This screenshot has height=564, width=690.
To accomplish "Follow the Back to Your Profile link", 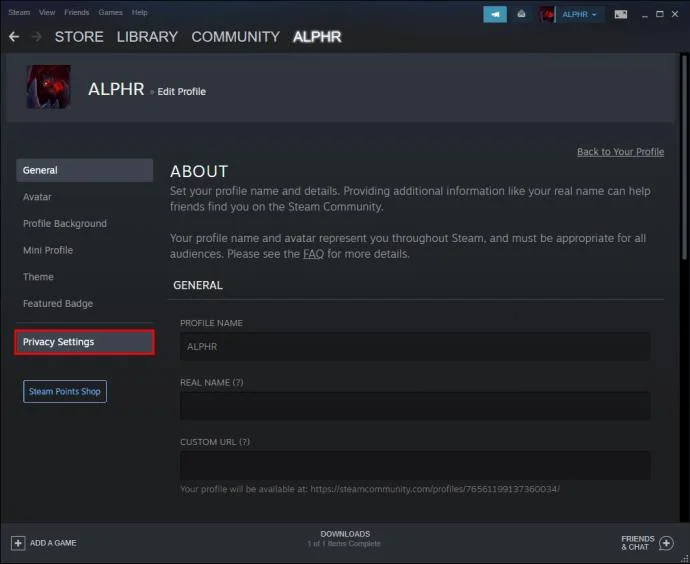I will [x=620, y=152].
